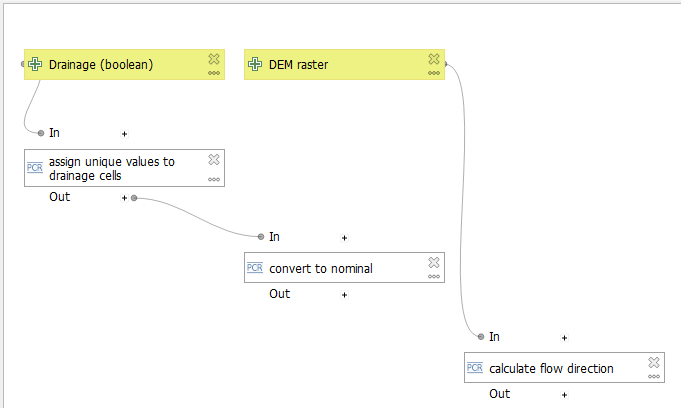Remove the calculate flow direction algorithm
The width and height of the screenshot is (681, 408).
[x=654, y=362]
